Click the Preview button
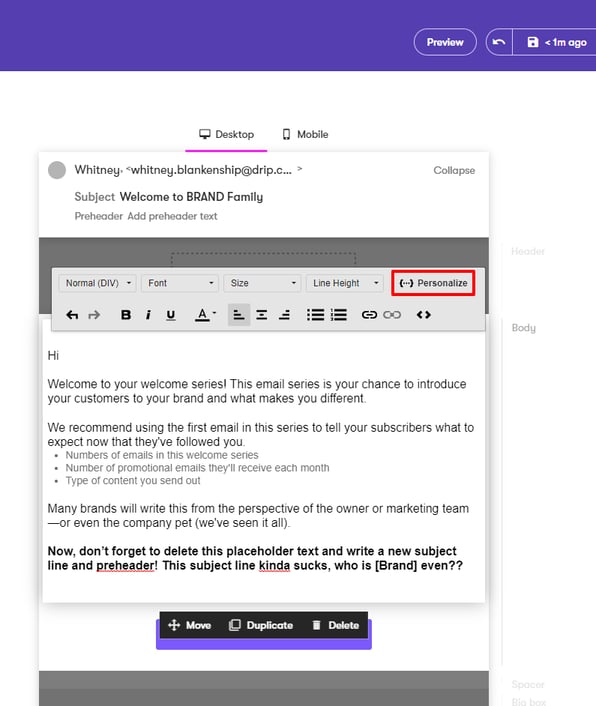 445,42
